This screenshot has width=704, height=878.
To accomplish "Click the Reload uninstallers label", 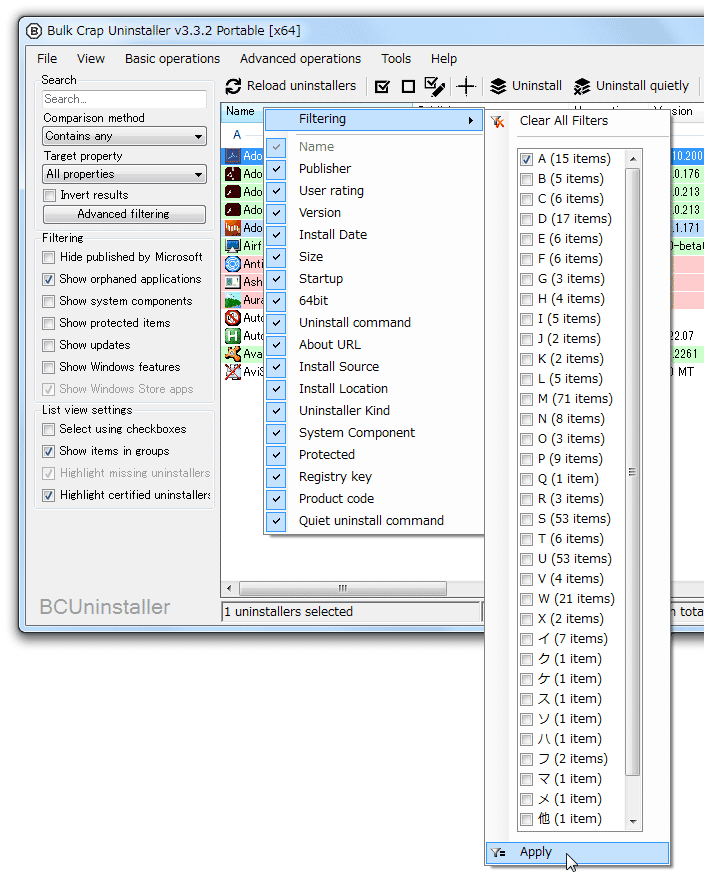I will pos(301,86).
